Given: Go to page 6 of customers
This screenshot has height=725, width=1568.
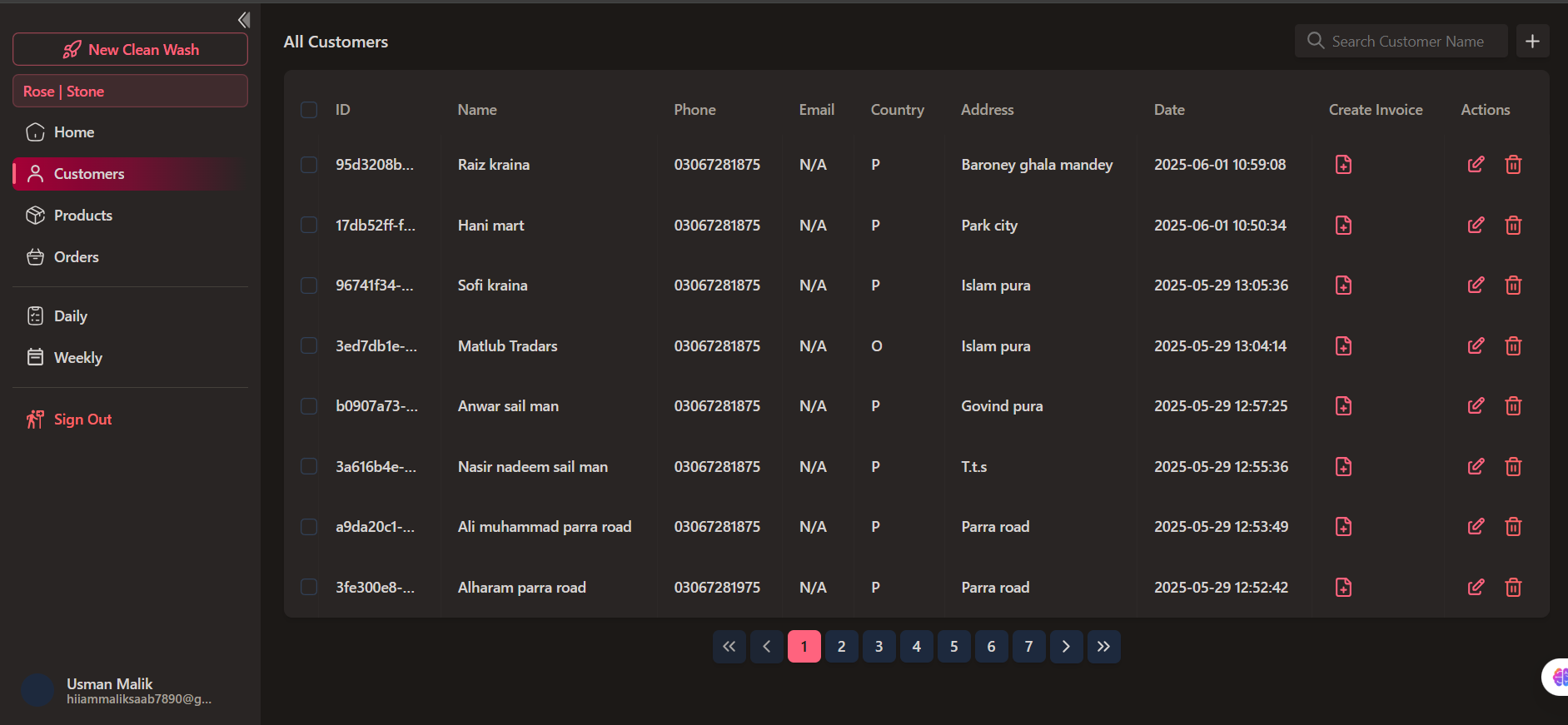Looking at the screenshot, I should click(x=991, y=647).
